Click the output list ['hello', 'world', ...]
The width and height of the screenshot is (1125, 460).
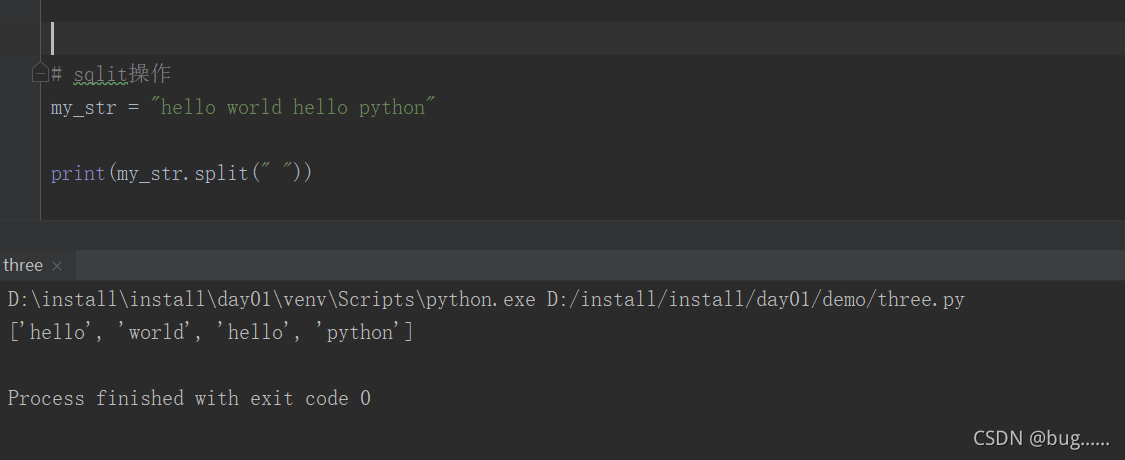(x=211, y=332)
